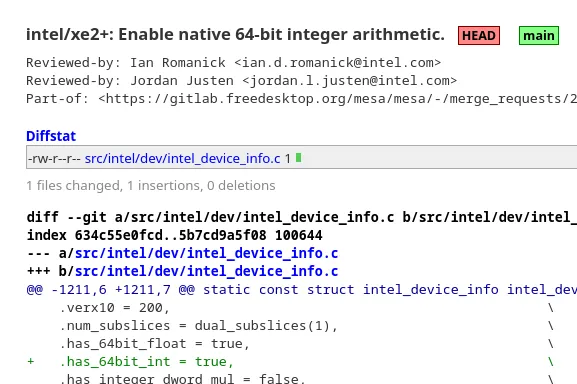Image resolution: width=577 pixels, height=384 pixels.
Task: Click the @@ -1211,6 +1211,7 @@ hunk header
Action: (301, 289)
